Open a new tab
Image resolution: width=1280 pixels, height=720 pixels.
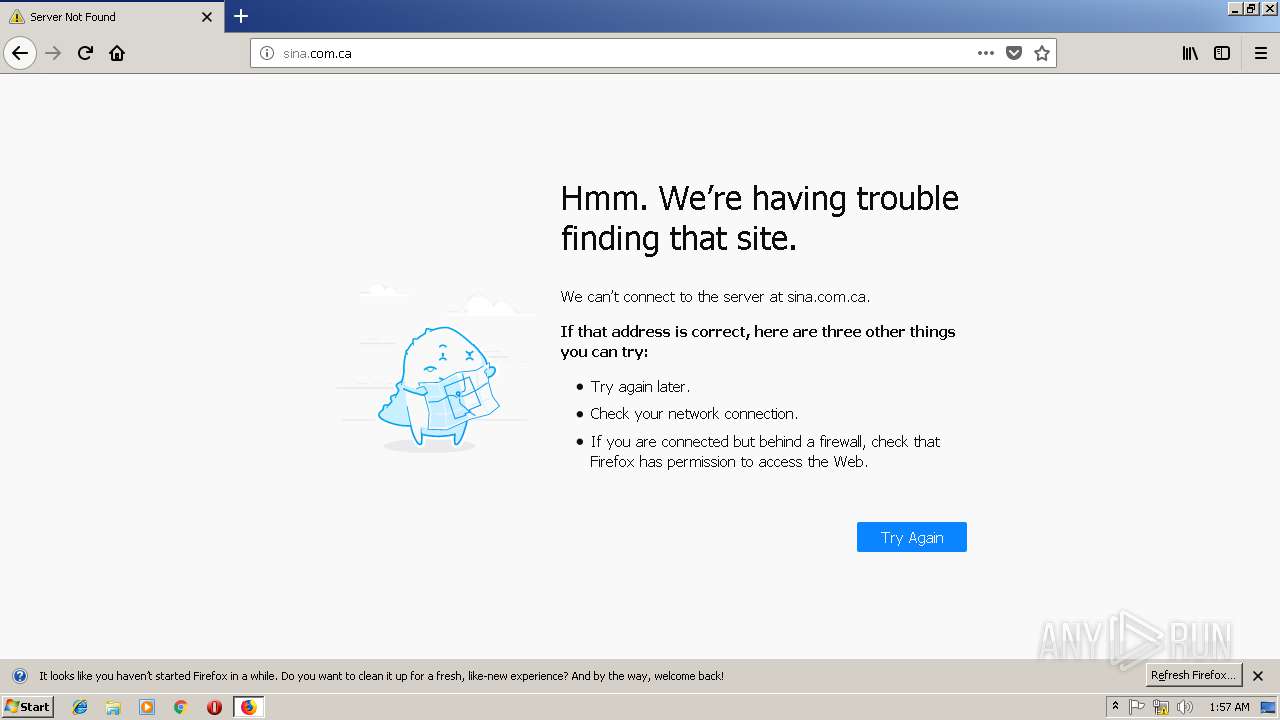(241, 16)
